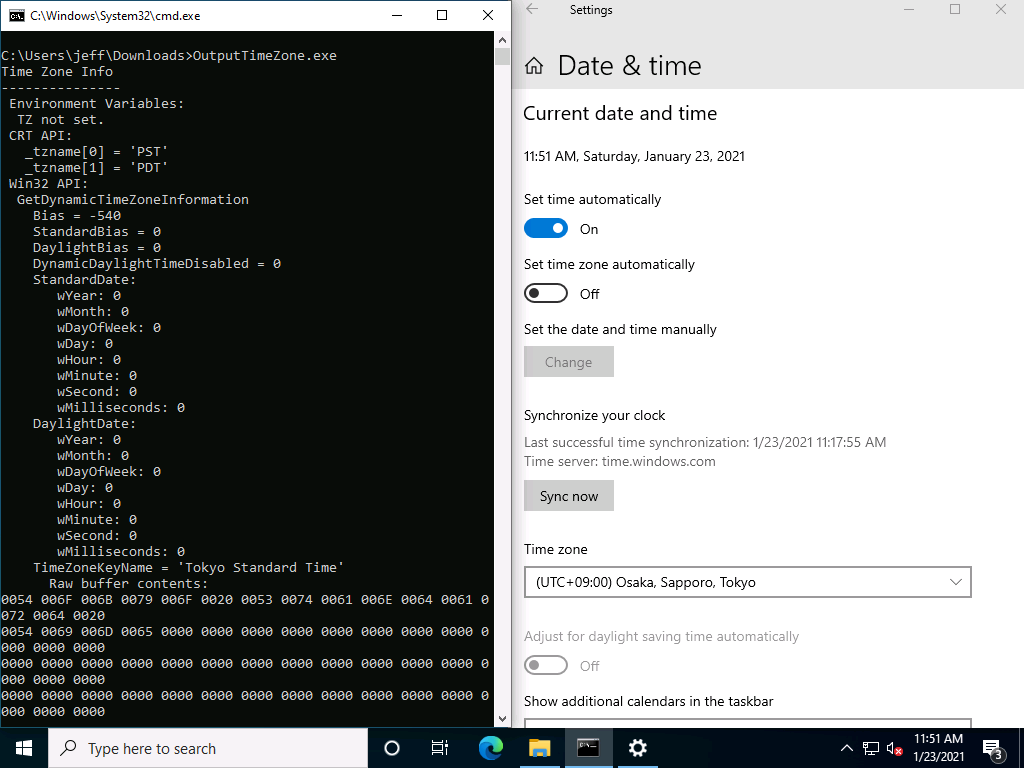Click the Settings gear taskbar icon
Screen dimensions: 1024x768
(x=637, y=748)
